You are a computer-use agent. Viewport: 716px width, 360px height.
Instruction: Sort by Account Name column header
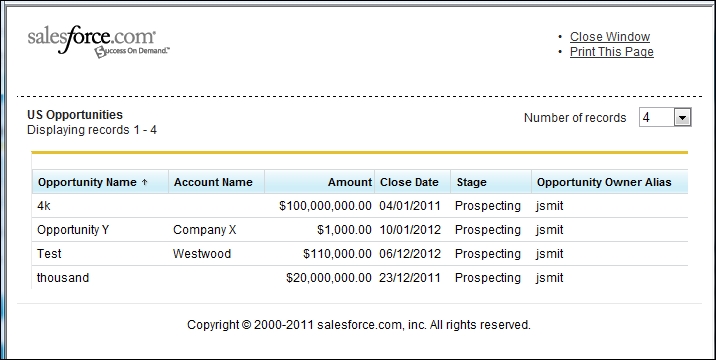click(x=213, y=182)
